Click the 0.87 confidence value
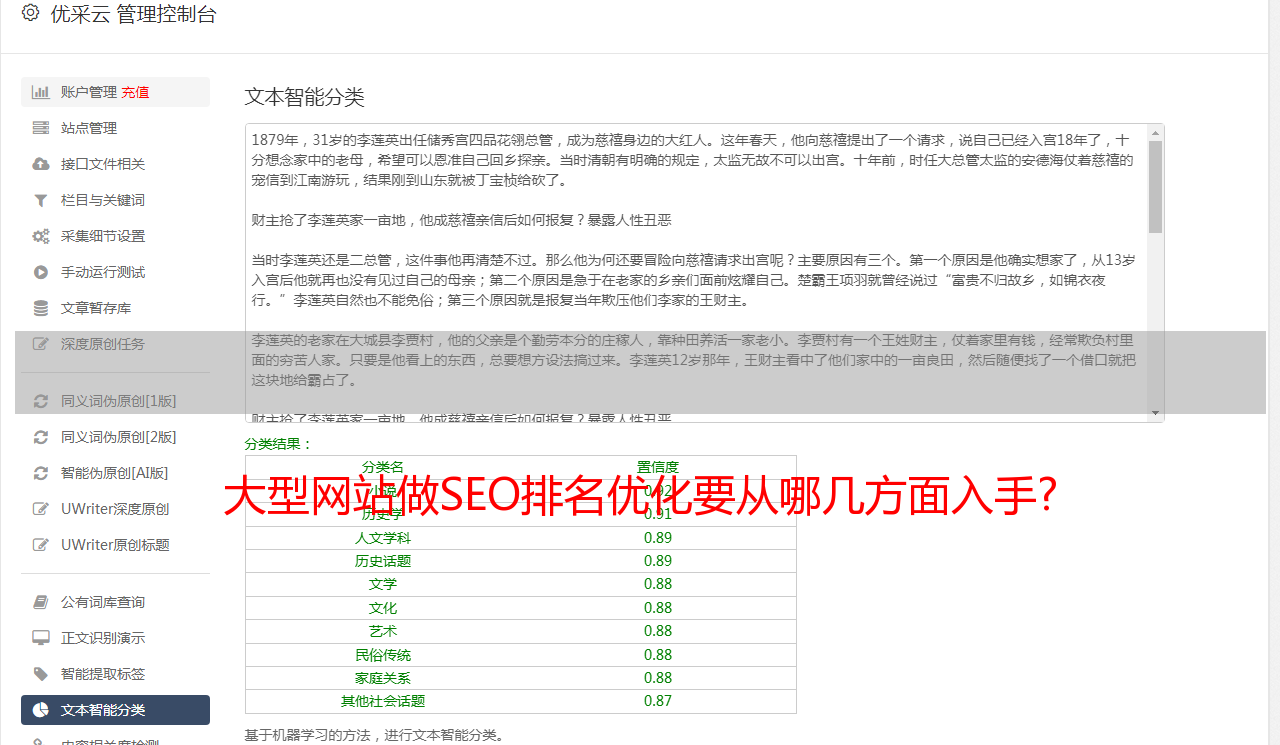 point(658,701)
